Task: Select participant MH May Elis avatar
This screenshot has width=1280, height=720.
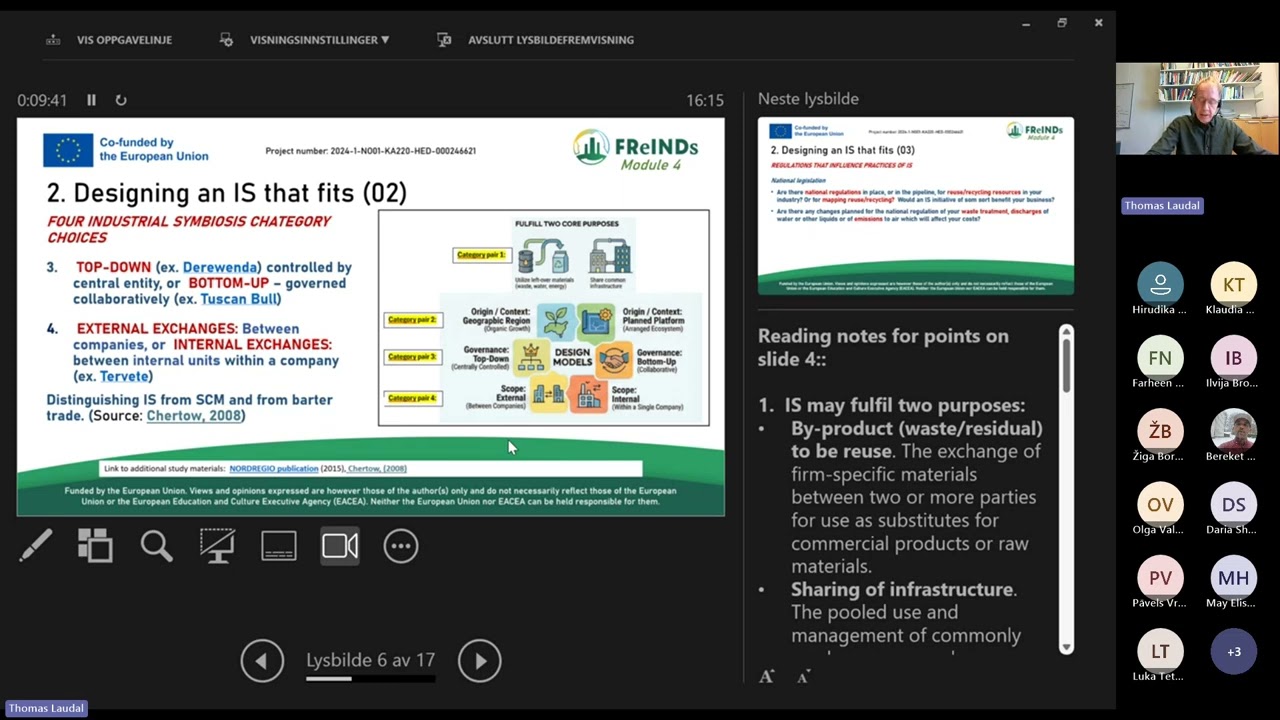Action: [x=1233, y=578]
